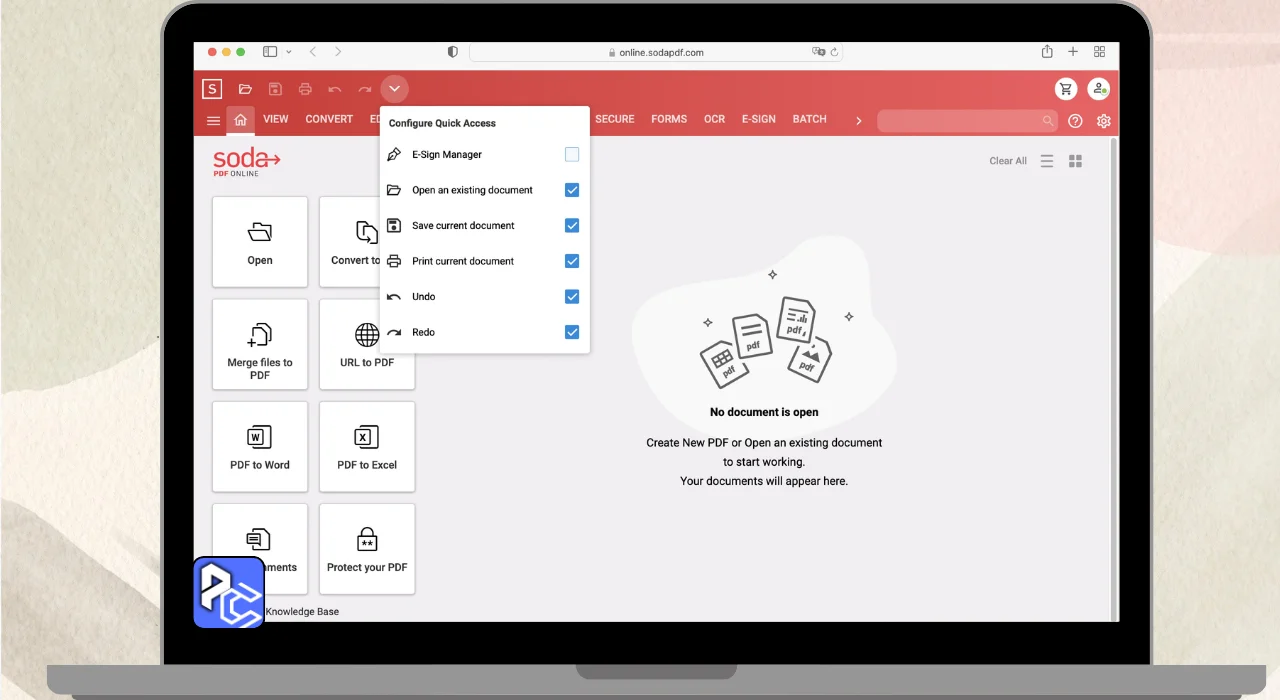The width and height of the screenshot is (1280, 700).
Task: Open the hamburger menu in ribbon
Action: pos(213,121)
